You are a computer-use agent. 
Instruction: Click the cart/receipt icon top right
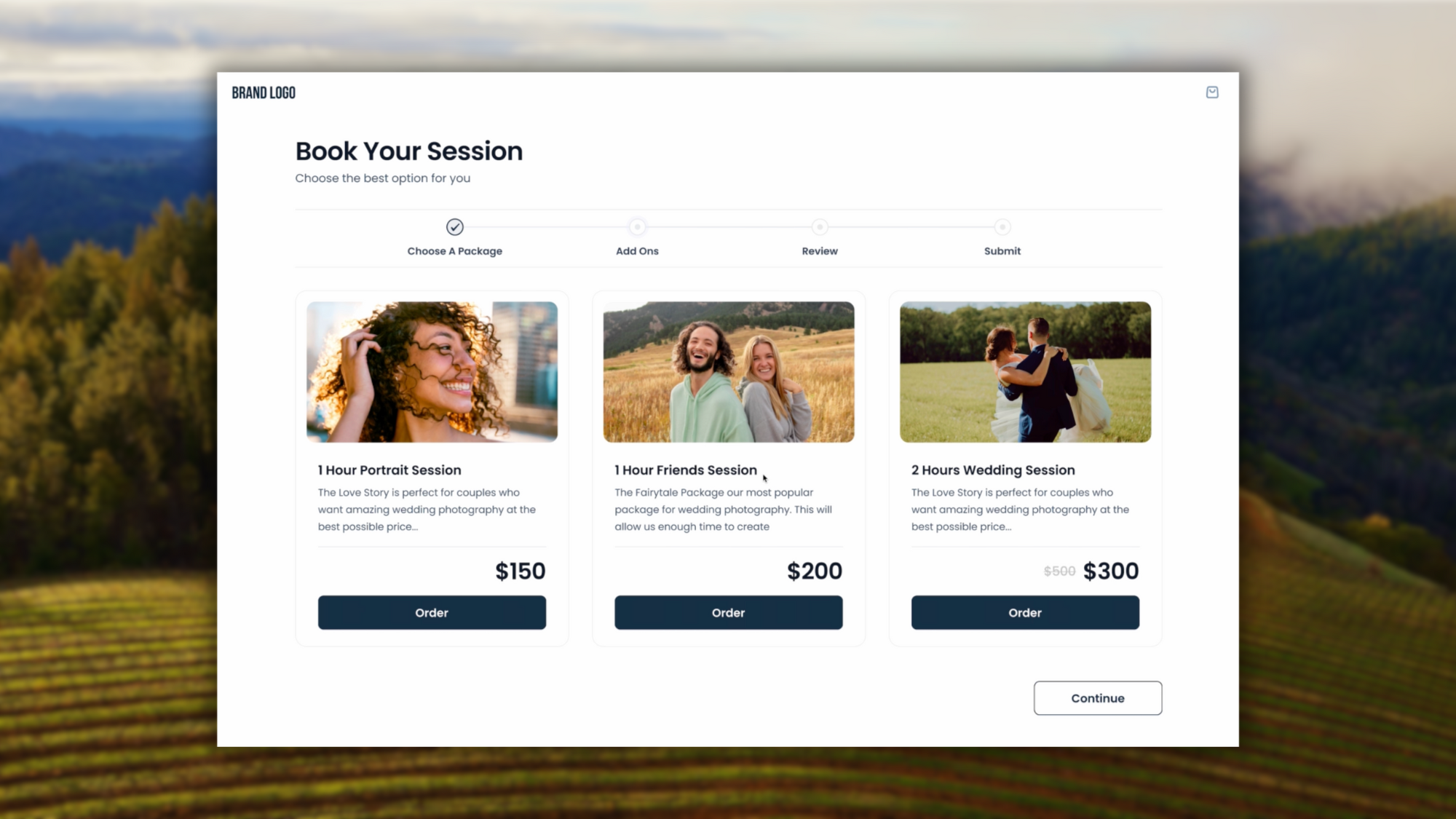[x=1212, y=92]
